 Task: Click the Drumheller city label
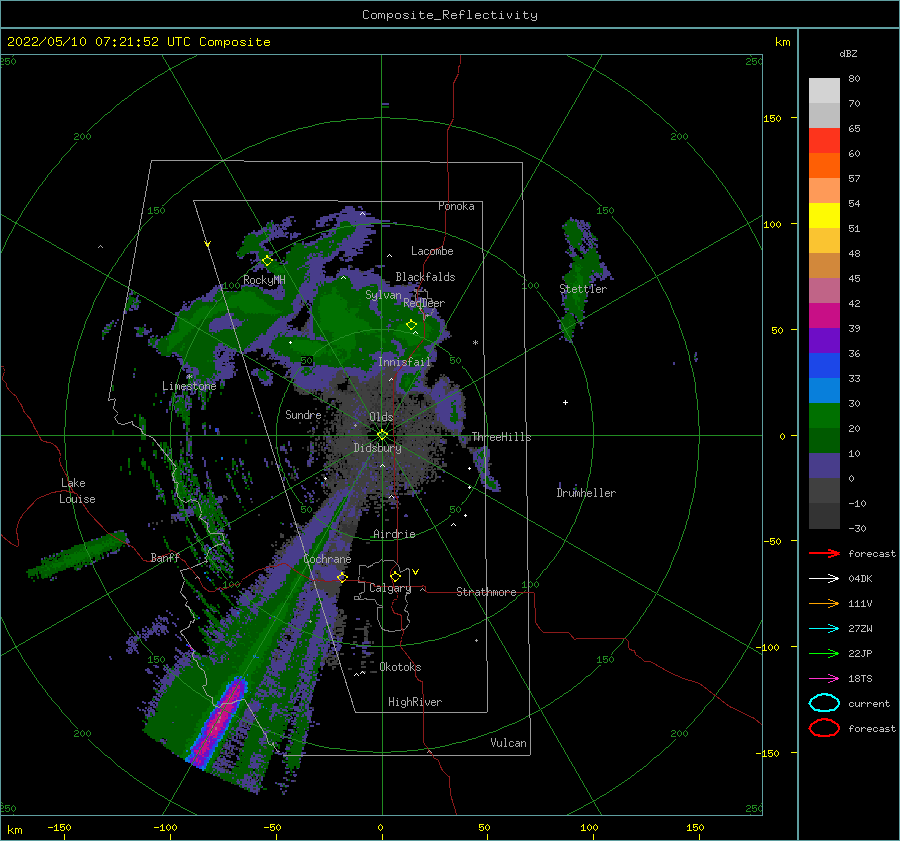[x=586, y=493]
